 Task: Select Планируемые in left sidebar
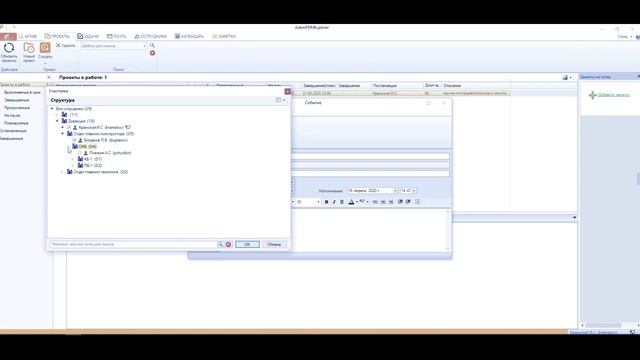(x=16, y=123)
